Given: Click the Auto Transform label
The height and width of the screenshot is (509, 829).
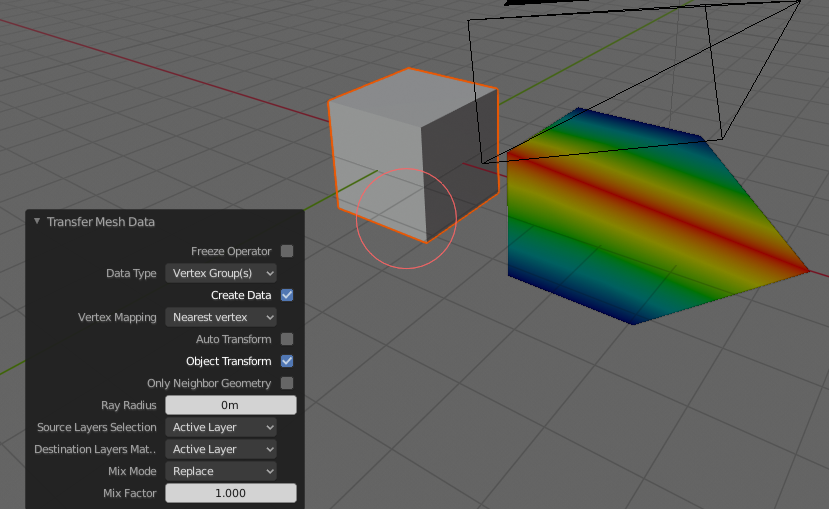Looking at the screenshot, I should (x=234, y=339).
